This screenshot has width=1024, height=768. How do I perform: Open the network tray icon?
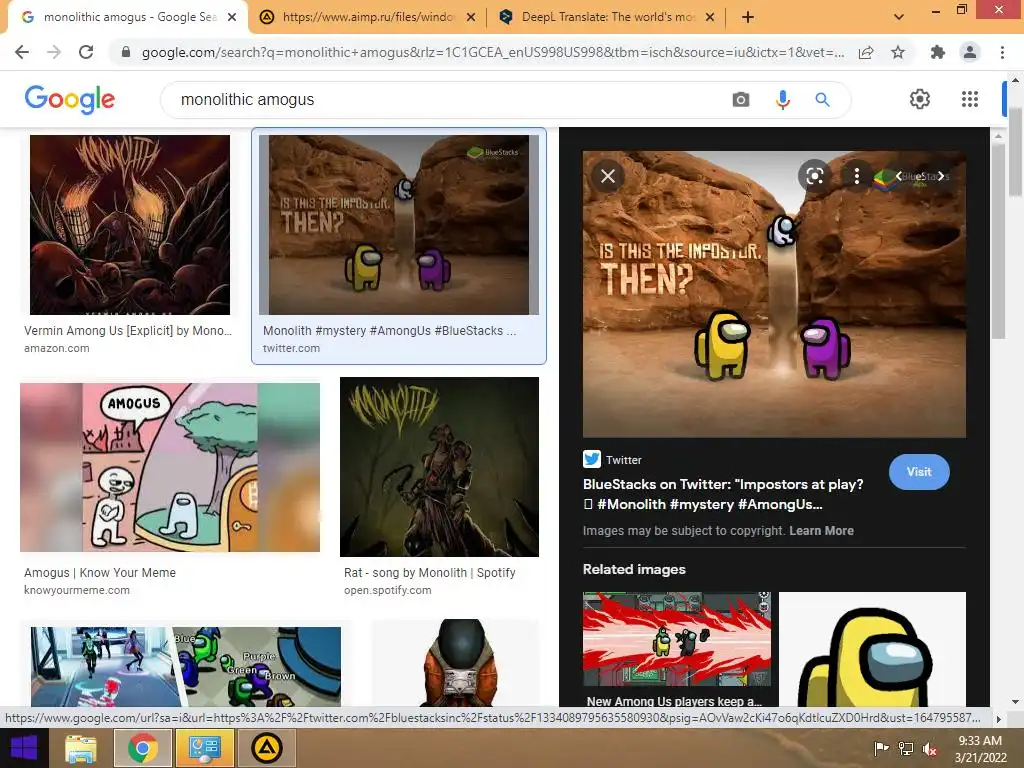pos(906,749)
